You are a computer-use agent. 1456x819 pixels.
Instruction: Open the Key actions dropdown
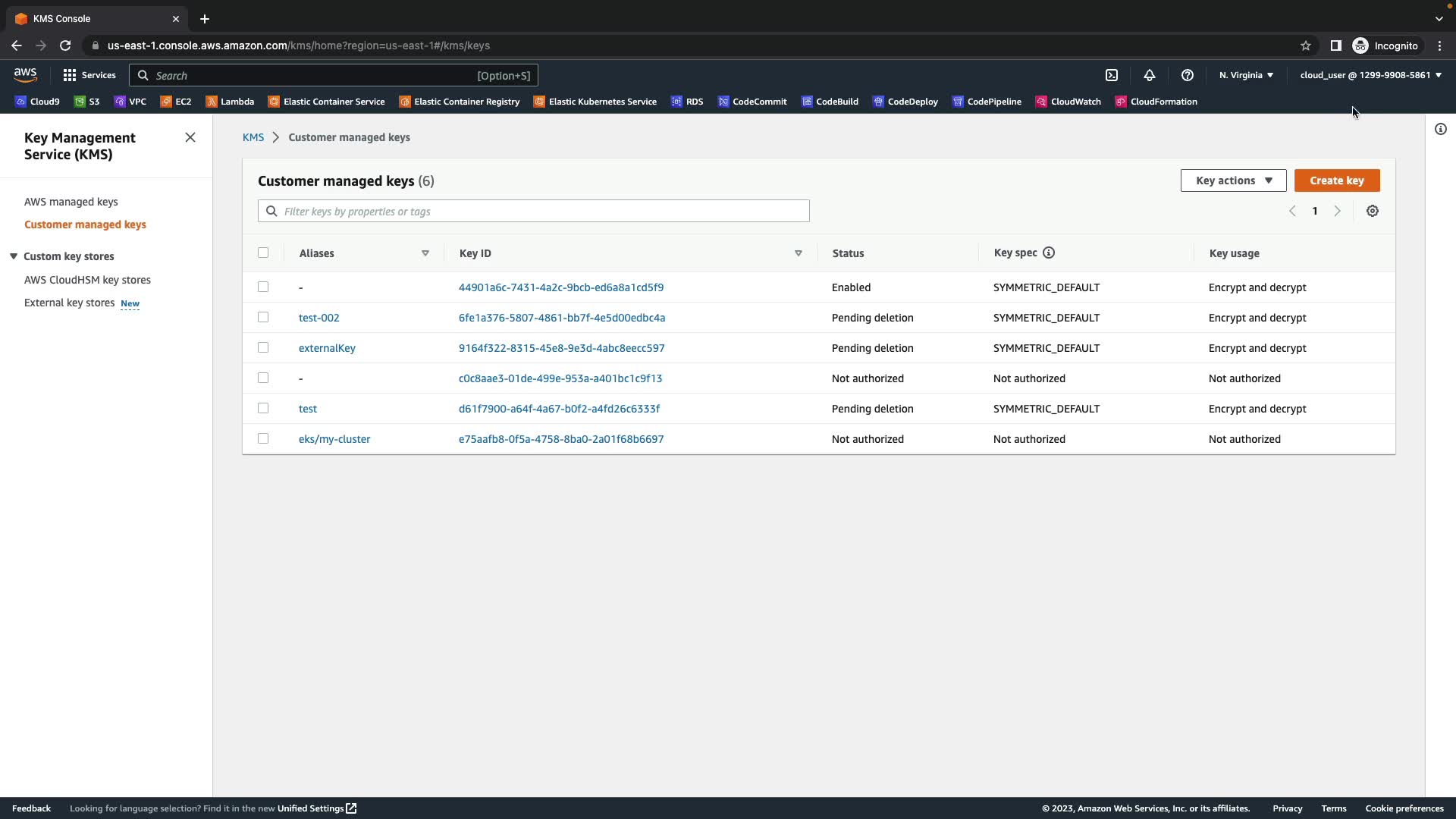click(x=1232, y=180)
